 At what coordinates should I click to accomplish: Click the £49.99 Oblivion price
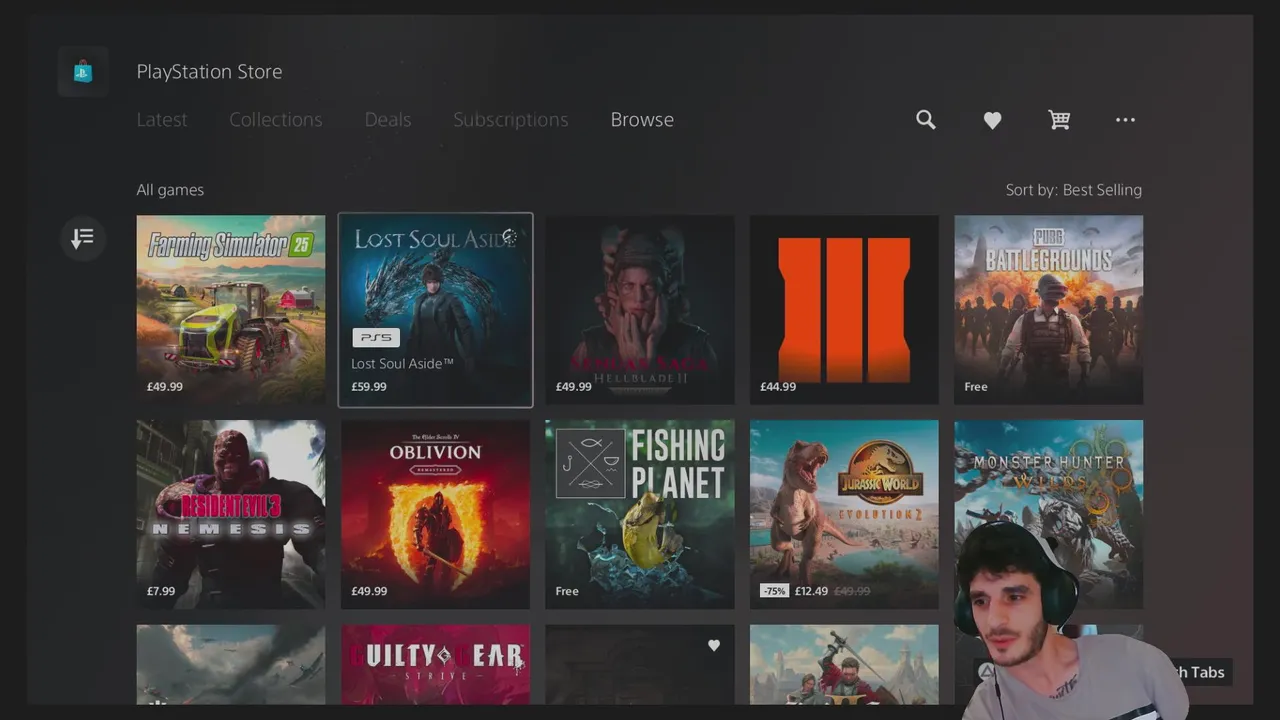point(369,591)
